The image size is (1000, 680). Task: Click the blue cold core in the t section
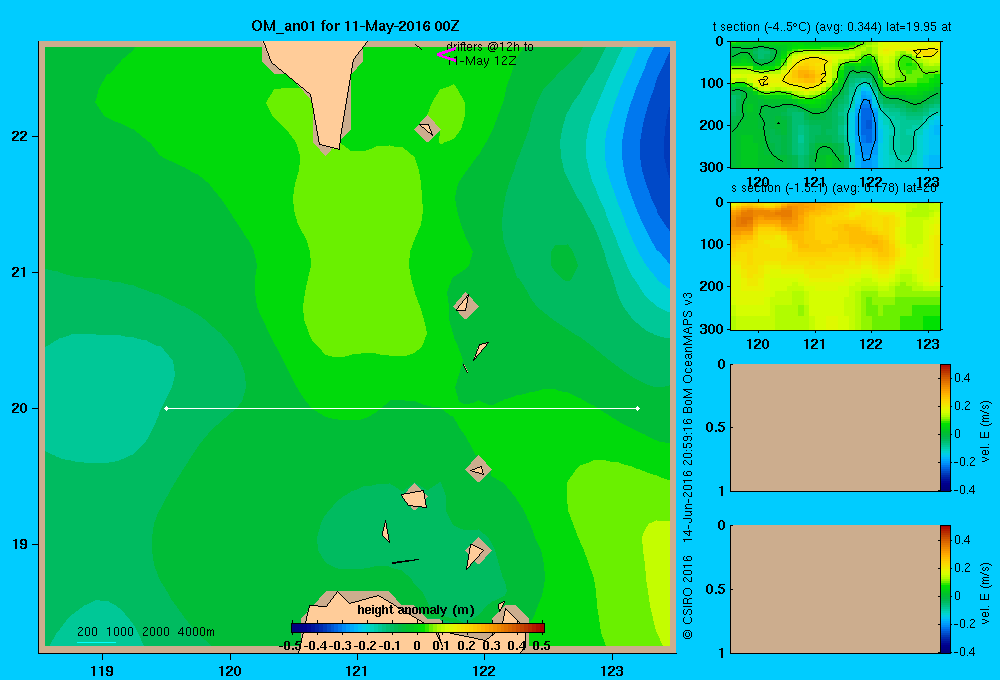pyautogui.click(x=866, y=129)
